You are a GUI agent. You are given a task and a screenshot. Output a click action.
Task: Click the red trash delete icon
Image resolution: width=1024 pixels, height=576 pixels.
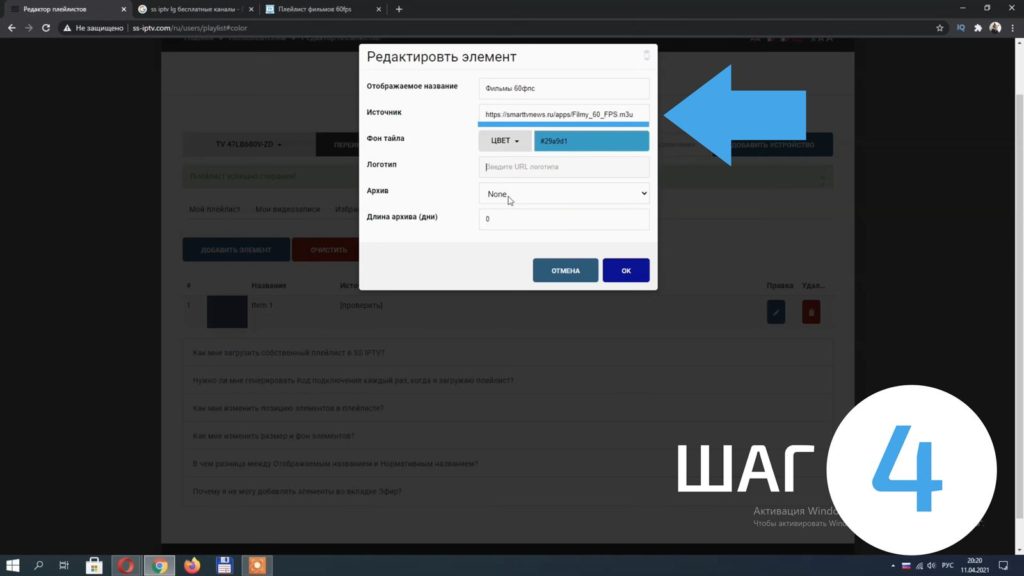(x=811, y=312)
